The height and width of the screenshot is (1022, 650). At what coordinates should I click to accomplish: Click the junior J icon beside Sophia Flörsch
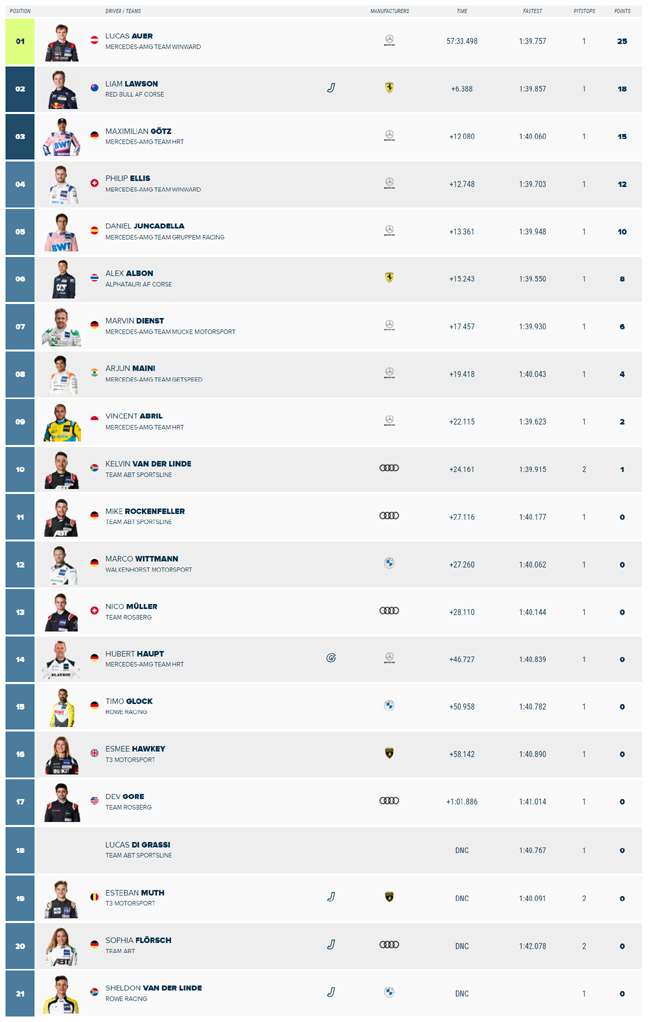tap(331, 944)
